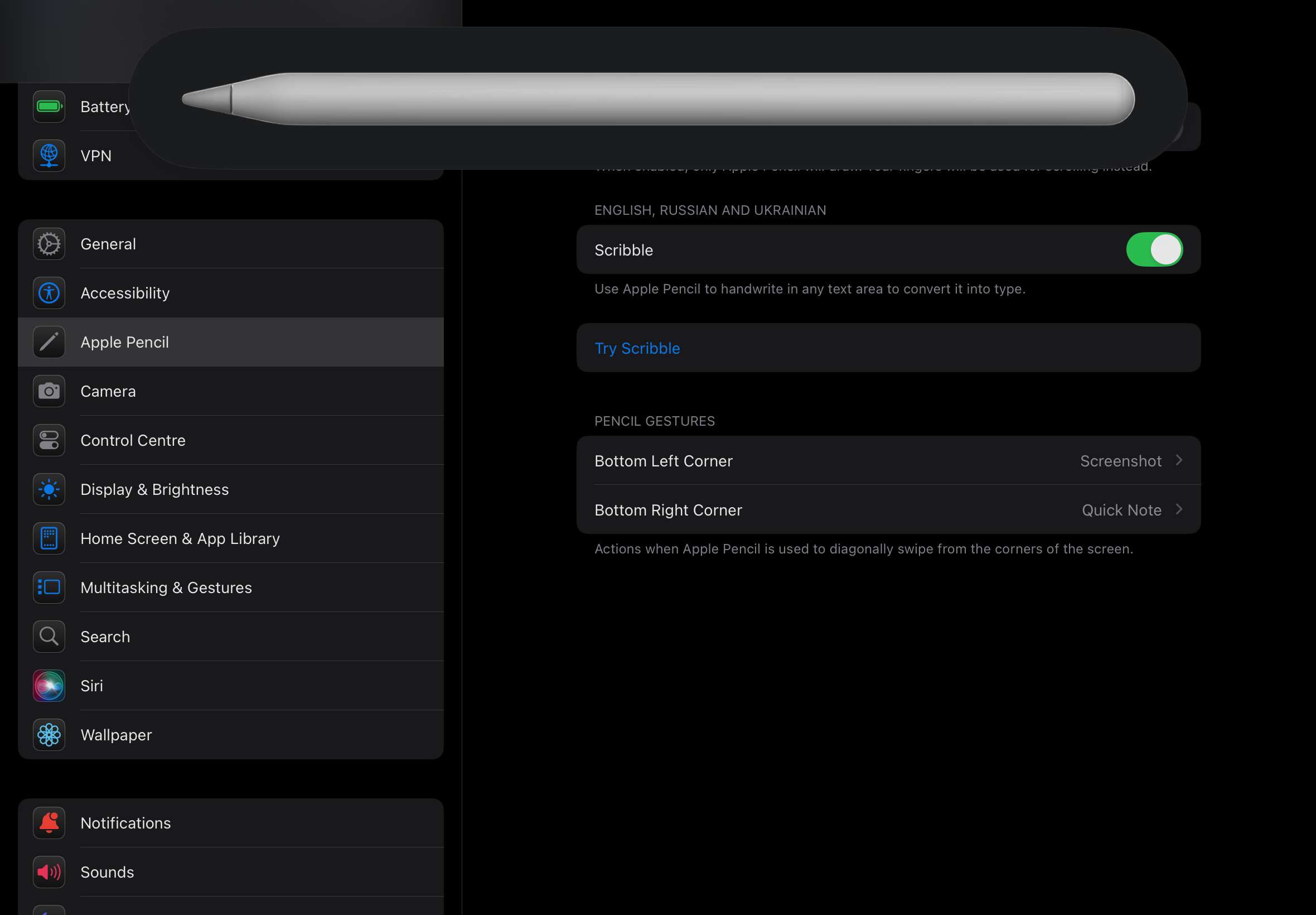Click the Battery icon in sidebar
Image resolution: width=1316 pixels, height=915 pixels.
click(49, 107)
